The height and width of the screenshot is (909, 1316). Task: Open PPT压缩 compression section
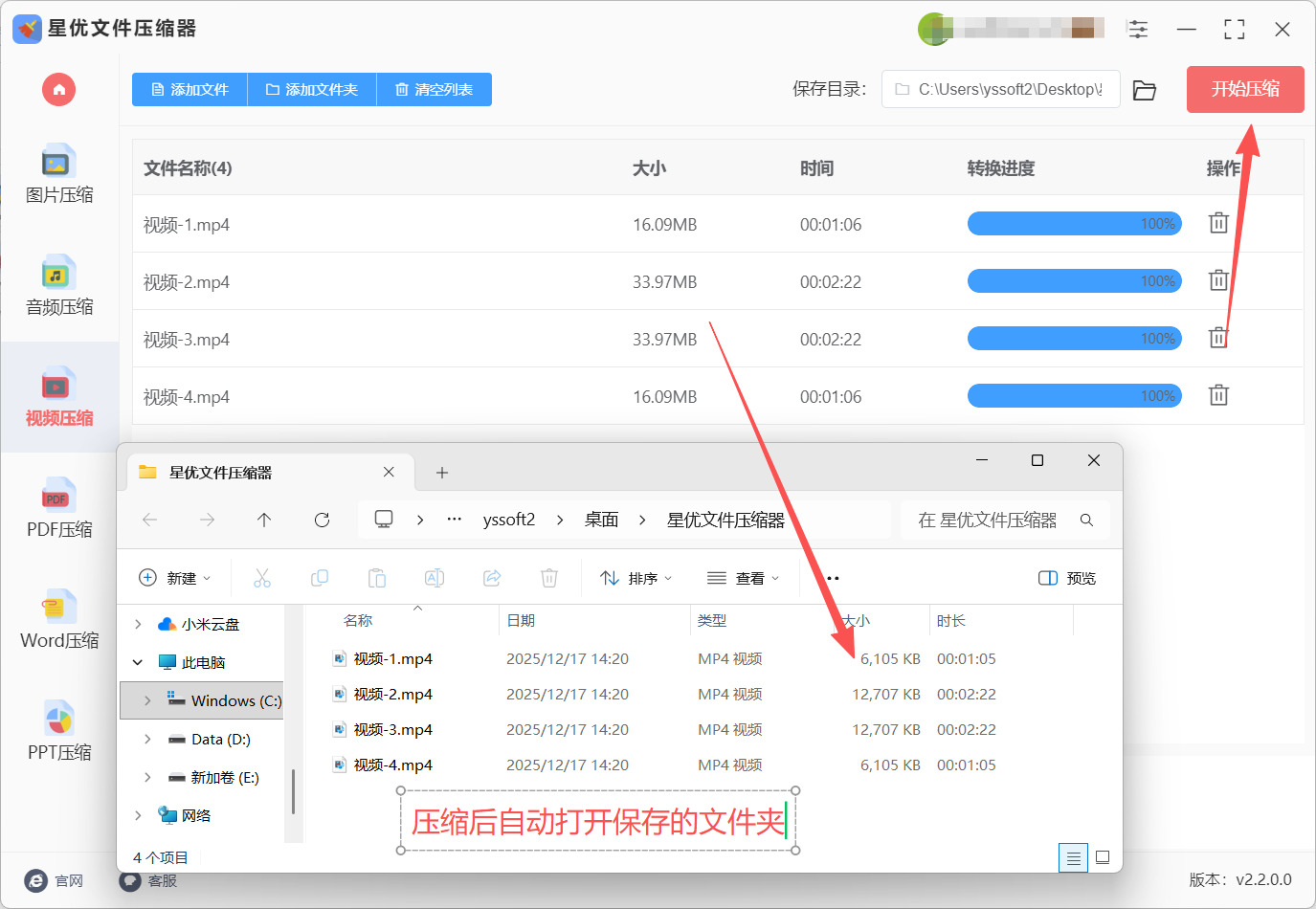coord(59,732)
